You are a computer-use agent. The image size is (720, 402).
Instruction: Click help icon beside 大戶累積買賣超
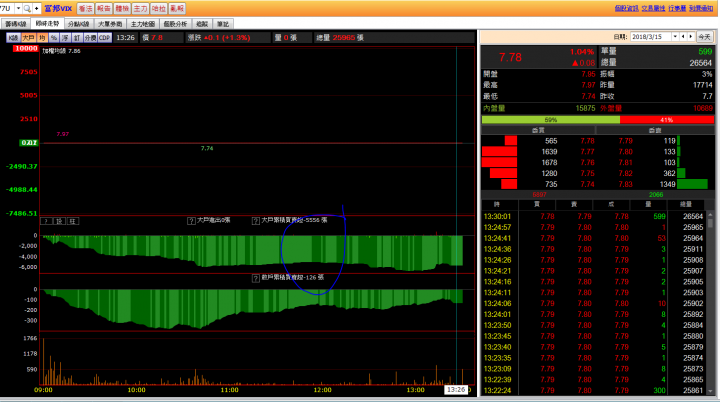[x=256, y=221]
